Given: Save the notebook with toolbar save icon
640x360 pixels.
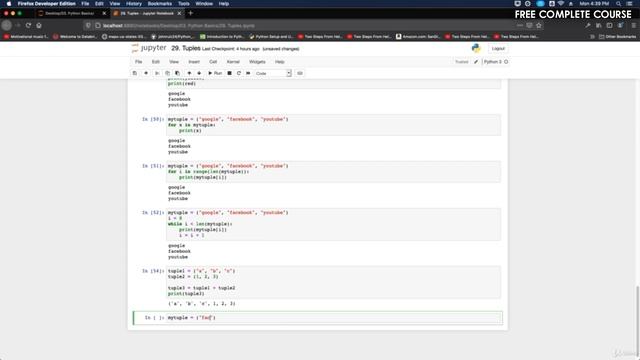Looking at the screenshot, I should pyautogui.click(x=135, y=73).
